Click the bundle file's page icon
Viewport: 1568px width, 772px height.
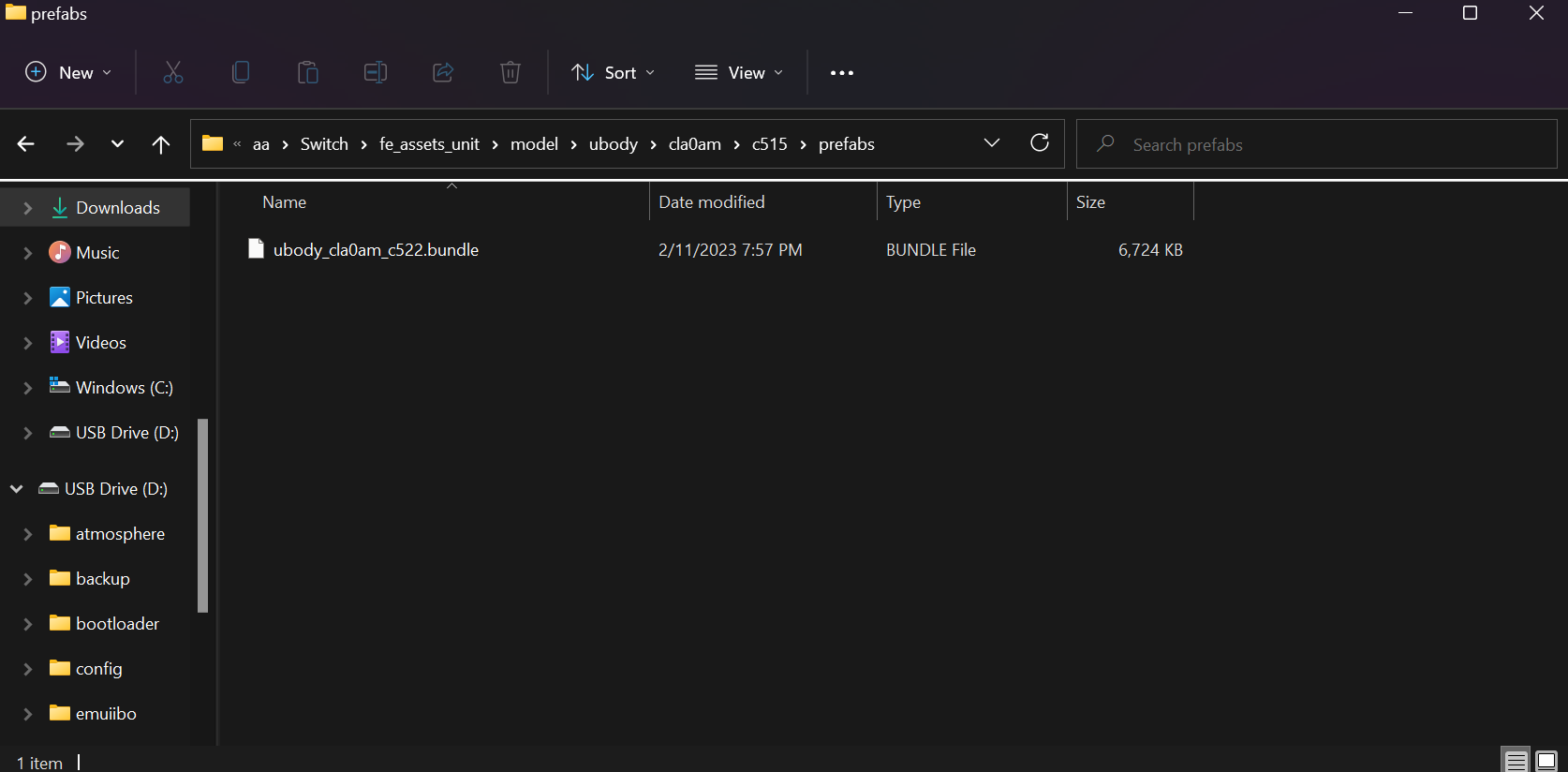[256, 248]
